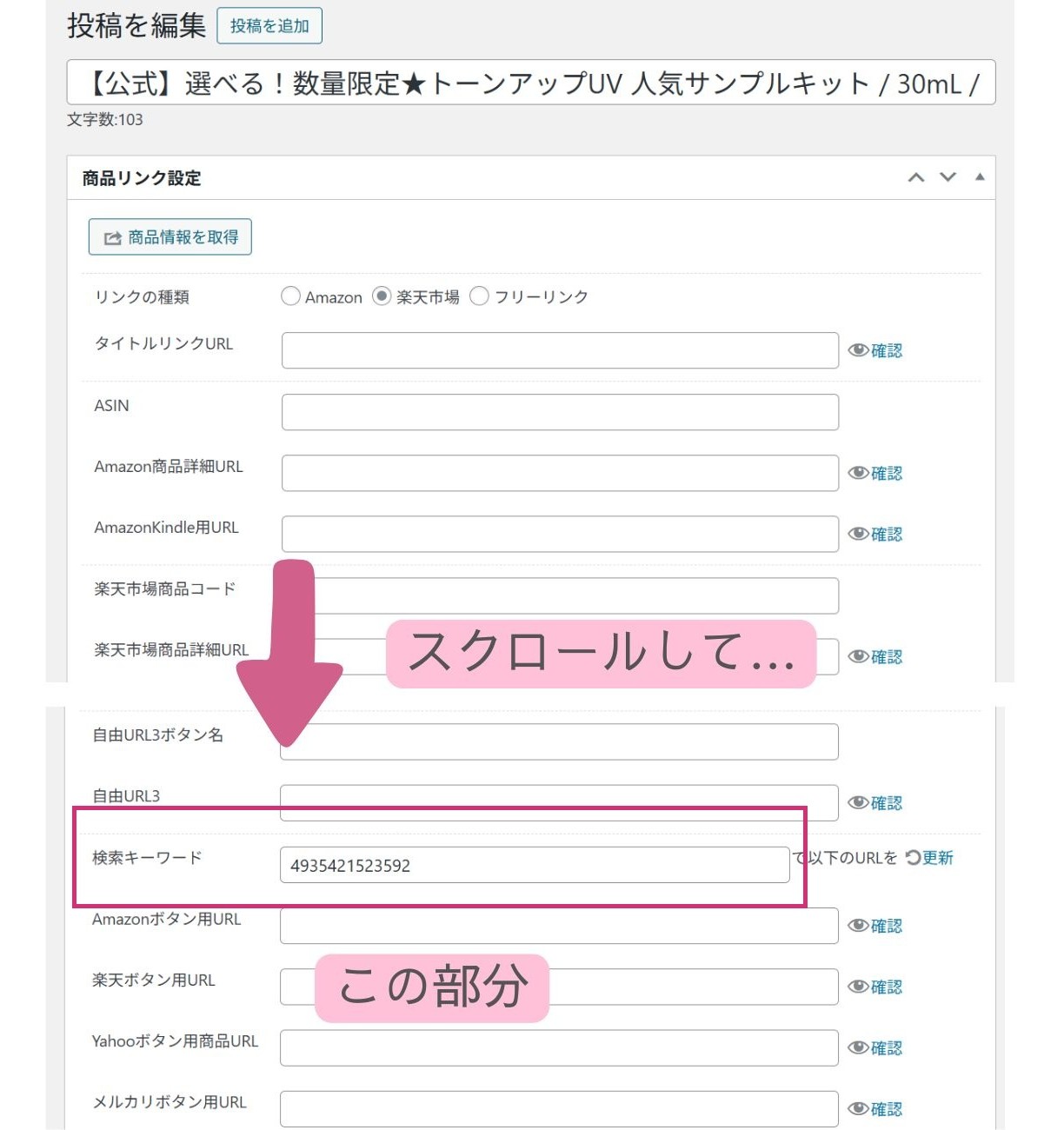
Task: Click the eye icon beside 自由URL3 field
Action: coord(859,803)
